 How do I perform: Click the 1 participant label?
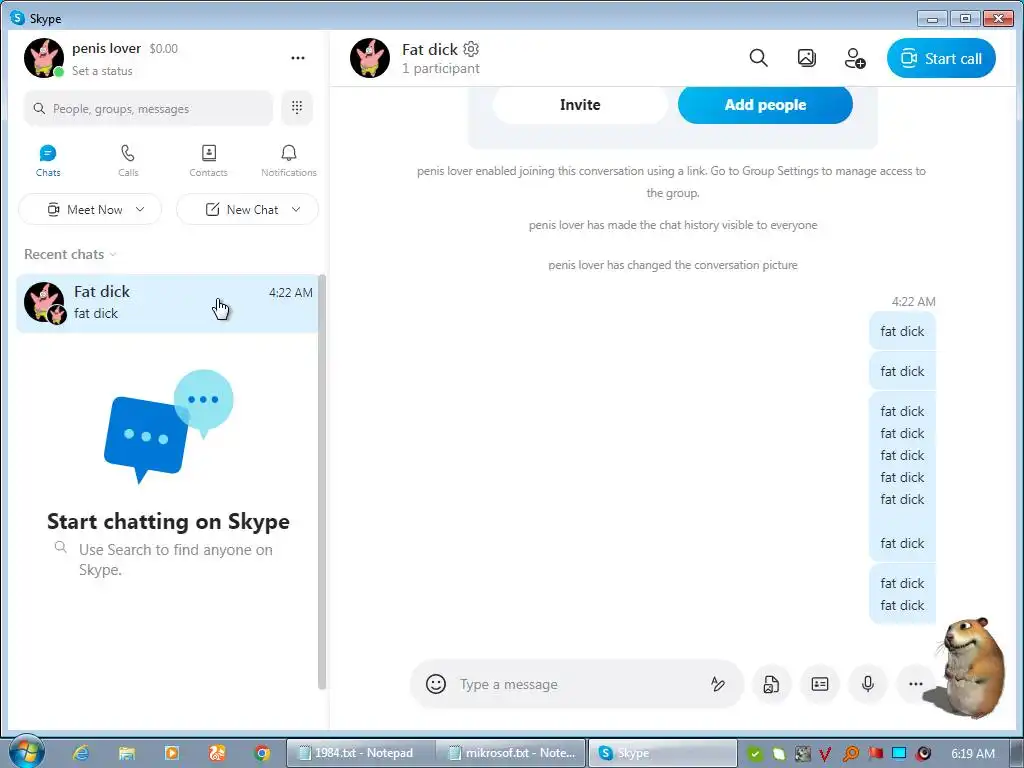point(441,69)
